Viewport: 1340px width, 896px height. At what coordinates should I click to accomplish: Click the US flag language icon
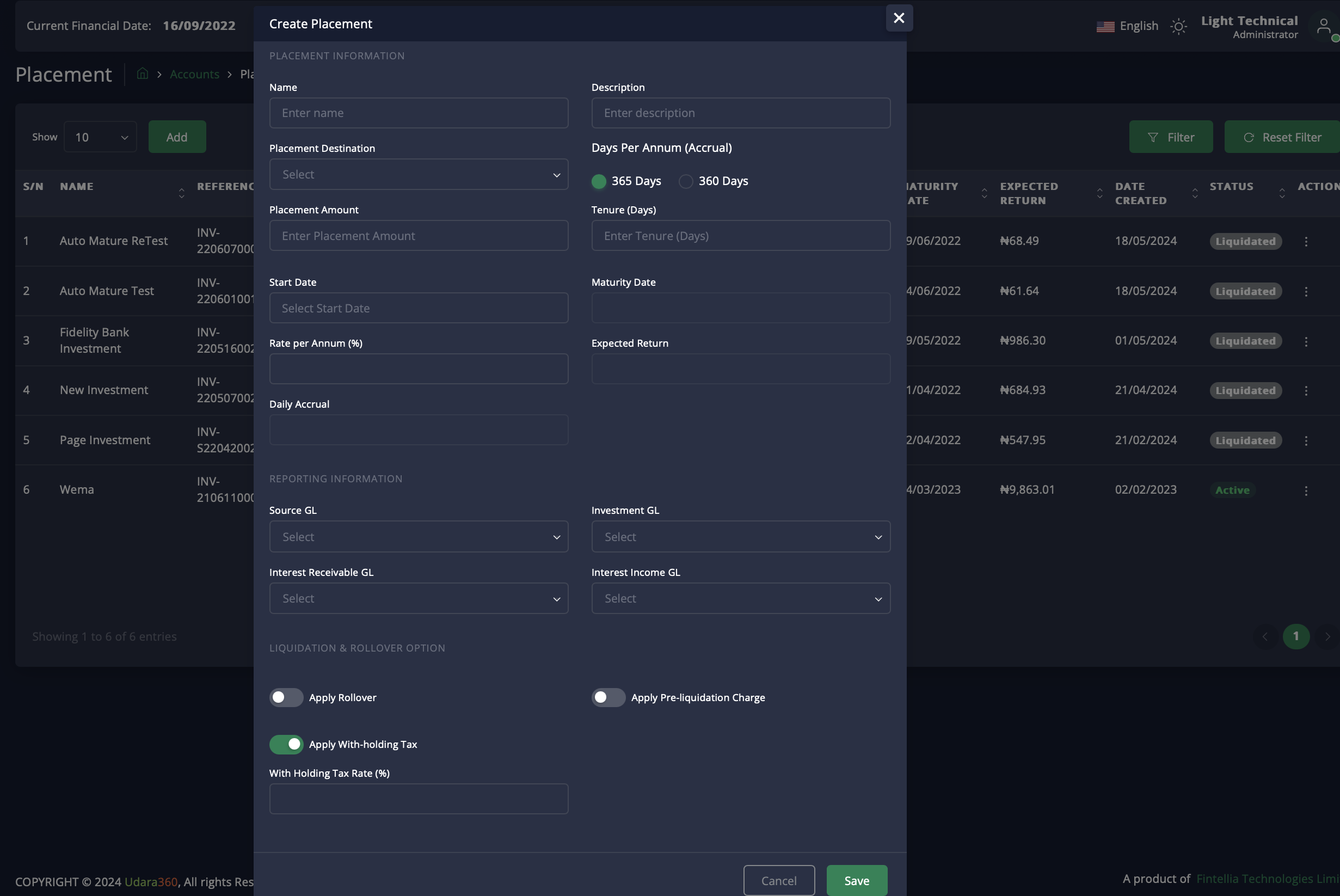pos(1105,26)
